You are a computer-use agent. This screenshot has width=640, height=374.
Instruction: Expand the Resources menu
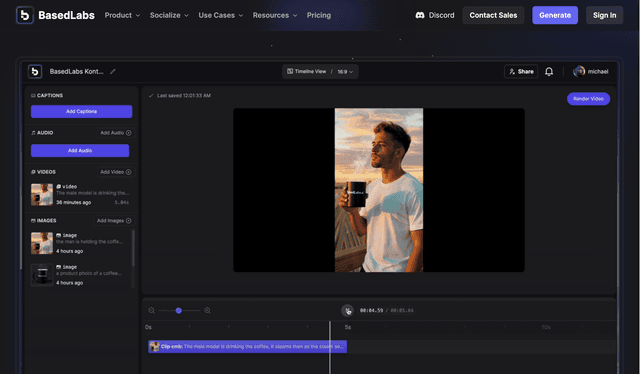coord(275,15)
